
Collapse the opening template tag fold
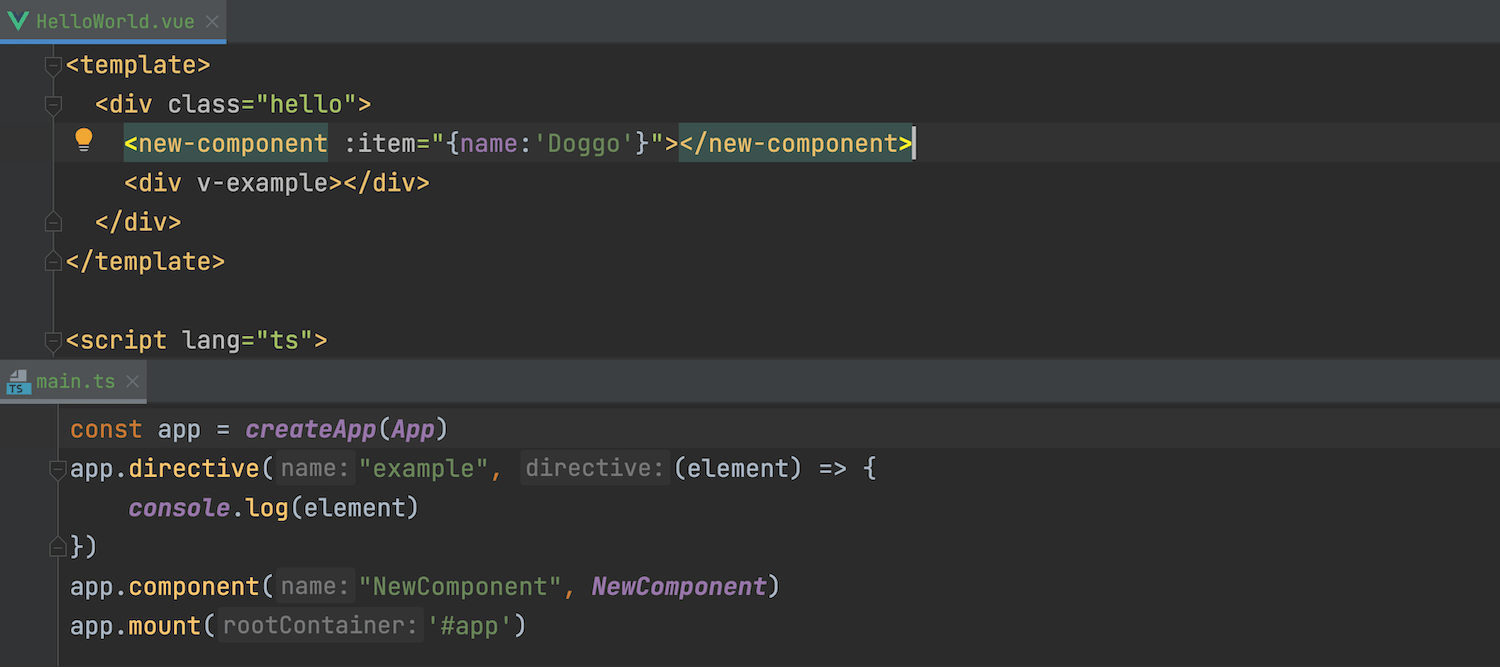pos(53,66)
